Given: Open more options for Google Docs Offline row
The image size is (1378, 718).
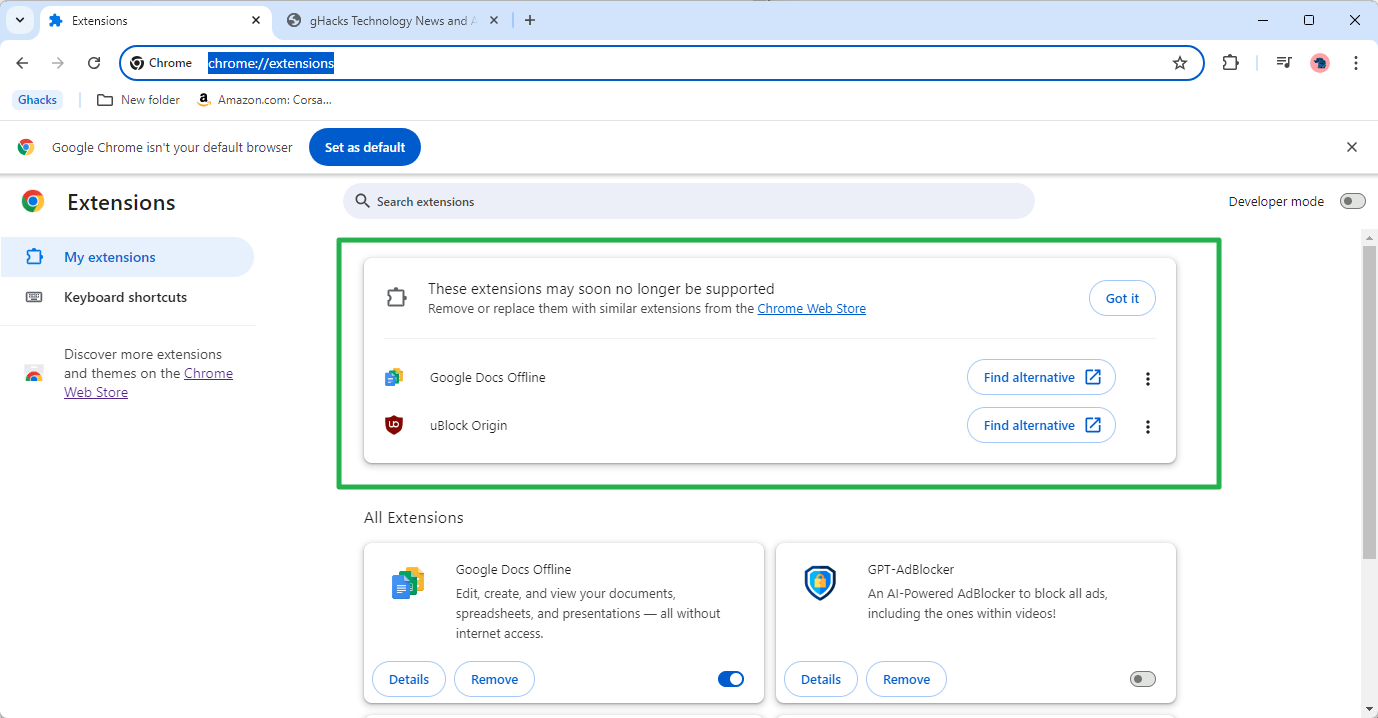Looking at the screenshot, I should pos(1148,378).
